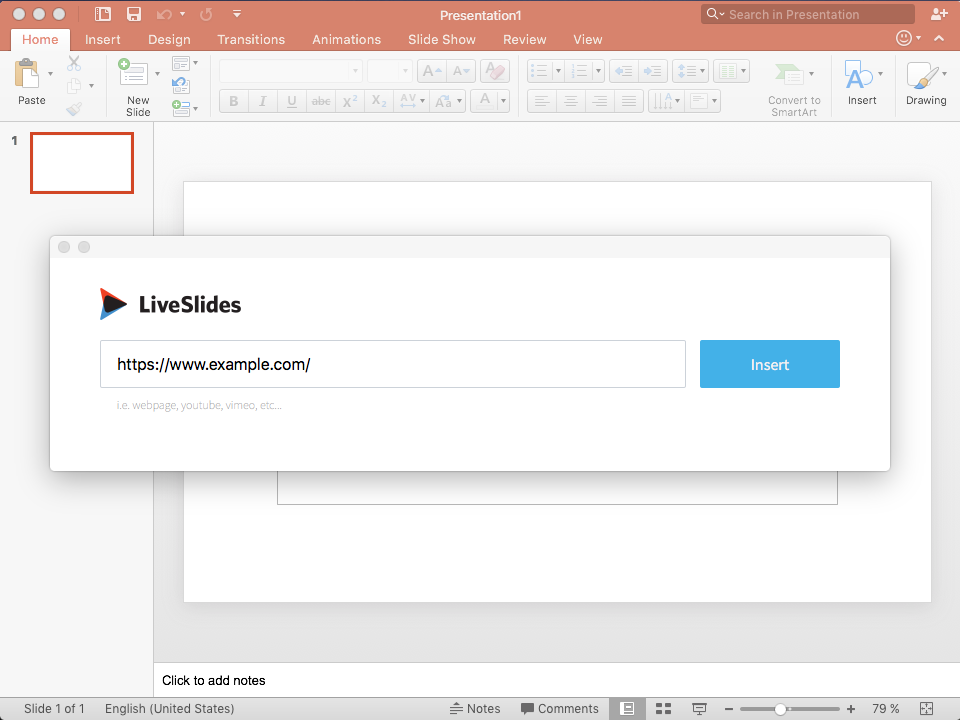Select Align Right paragraph option
Screen dimensions: 960x720
(x=599, y=101)
